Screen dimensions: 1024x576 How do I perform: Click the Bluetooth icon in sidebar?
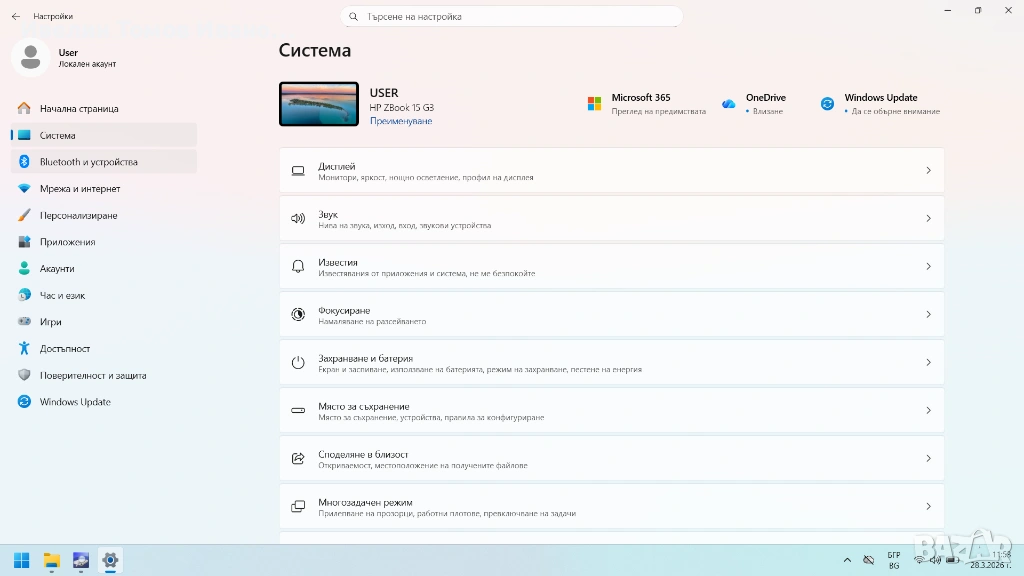(x=24, y=162)
